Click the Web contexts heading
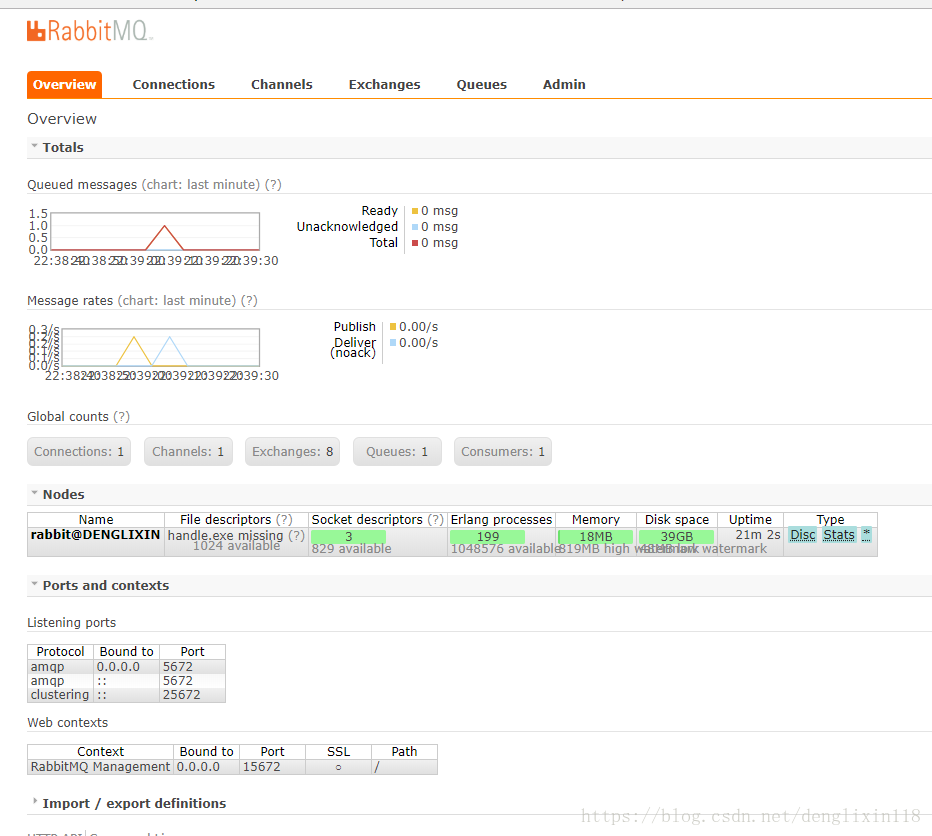This screenshot has height=836, width=932. coord(68,723)
